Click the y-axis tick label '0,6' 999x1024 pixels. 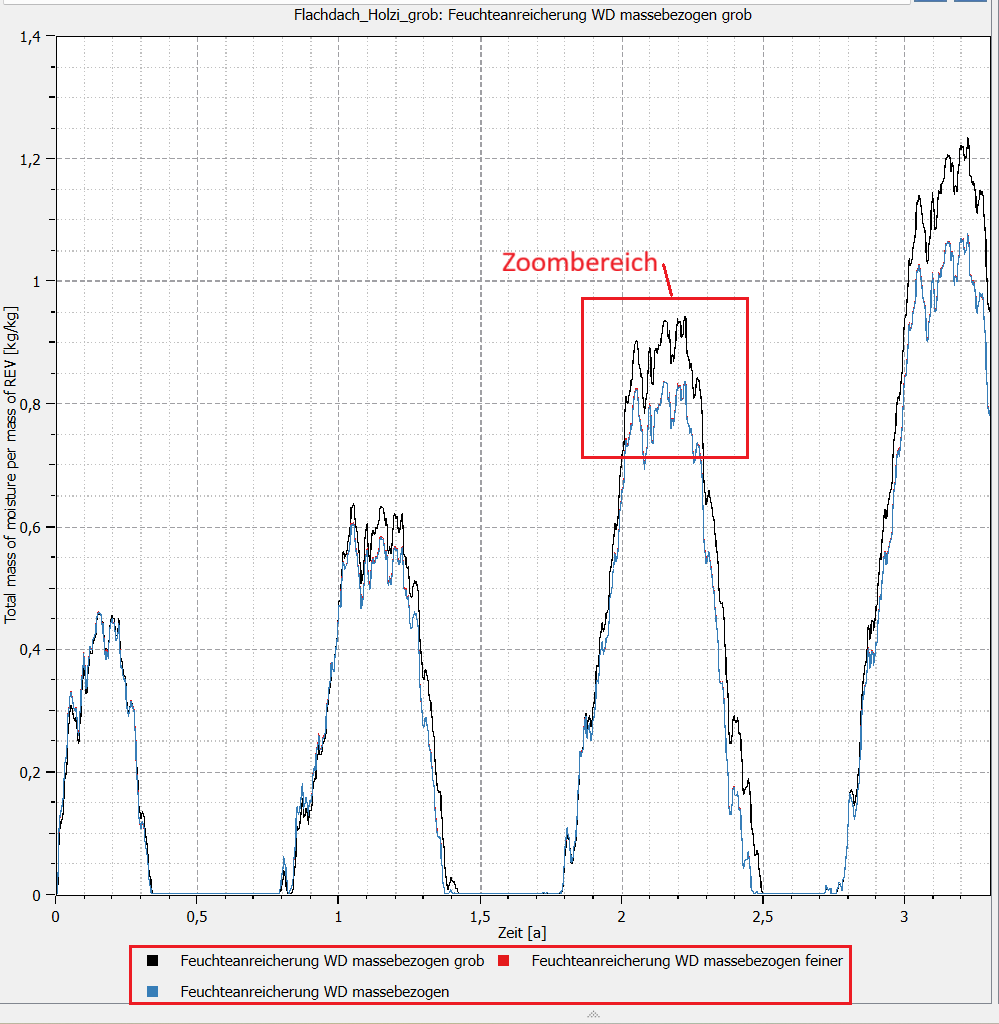30,527
